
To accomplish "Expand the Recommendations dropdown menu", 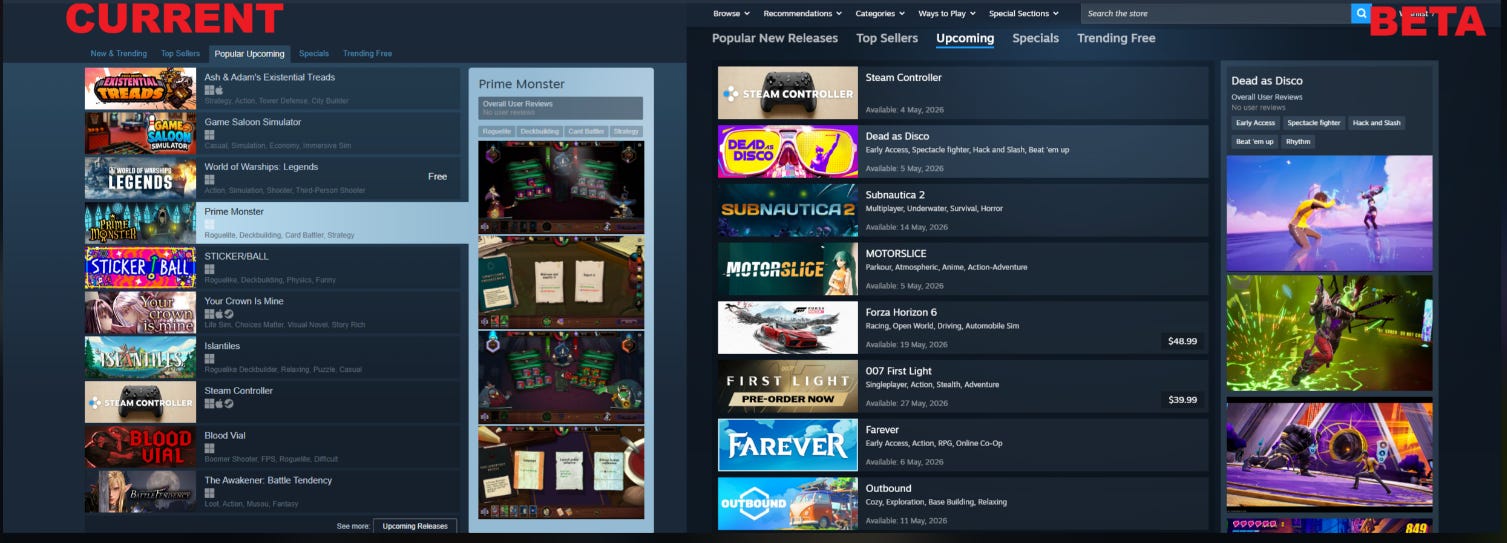I will pyautogui.click(x=802, y=14).
